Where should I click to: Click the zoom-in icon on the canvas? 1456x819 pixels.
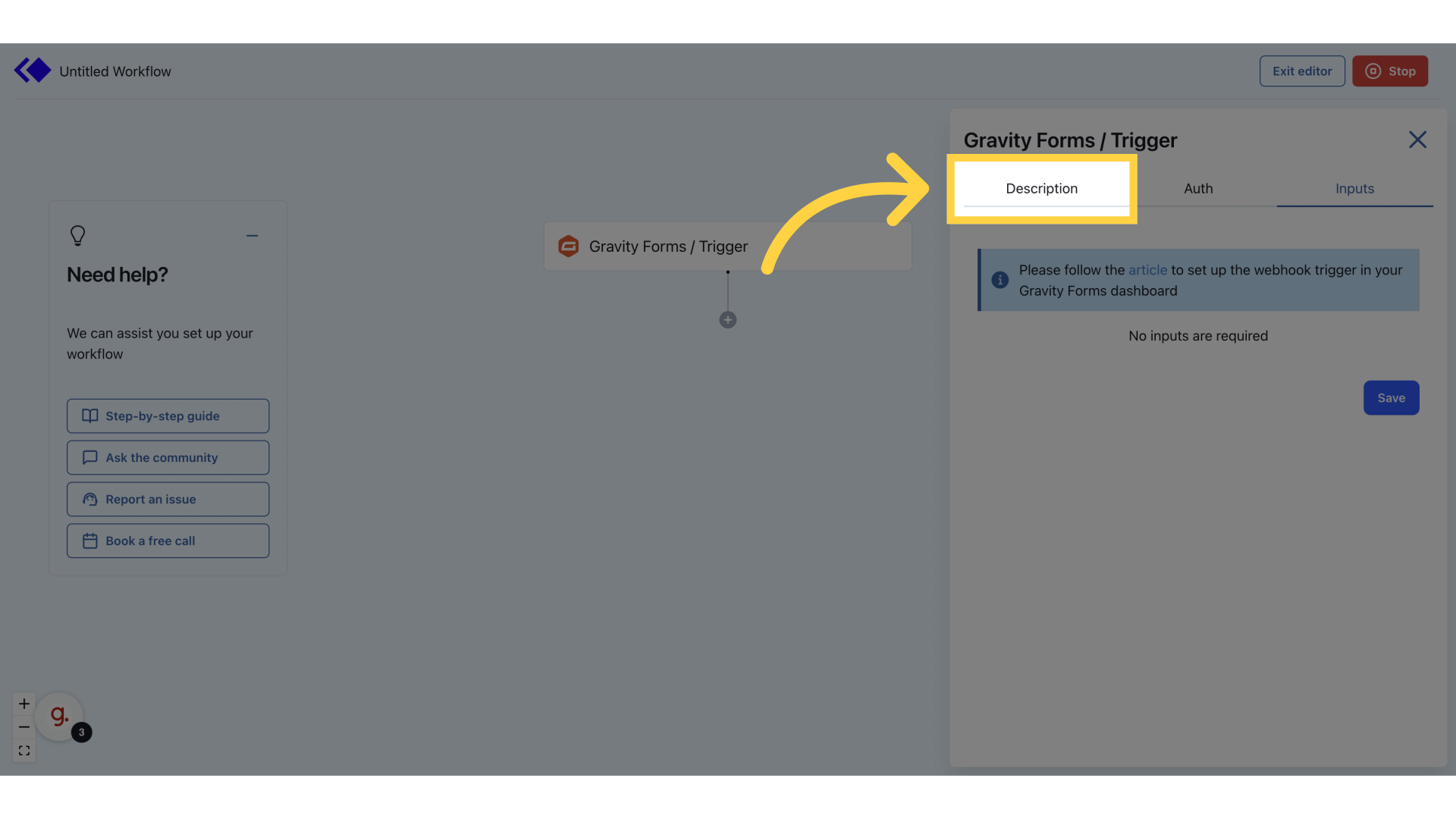point(24,703)
